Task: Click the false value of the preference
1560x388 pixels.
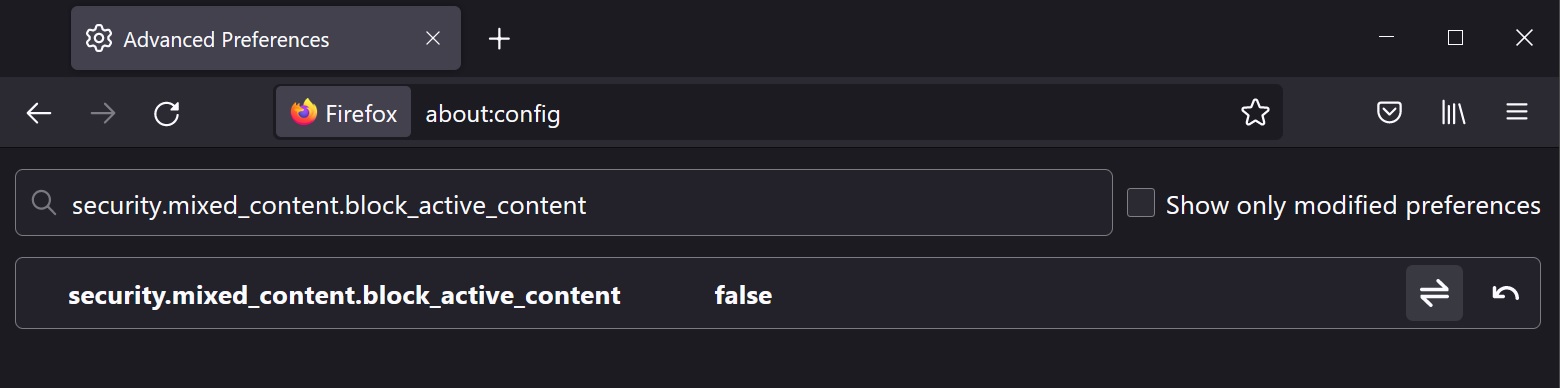Action: 743,296
